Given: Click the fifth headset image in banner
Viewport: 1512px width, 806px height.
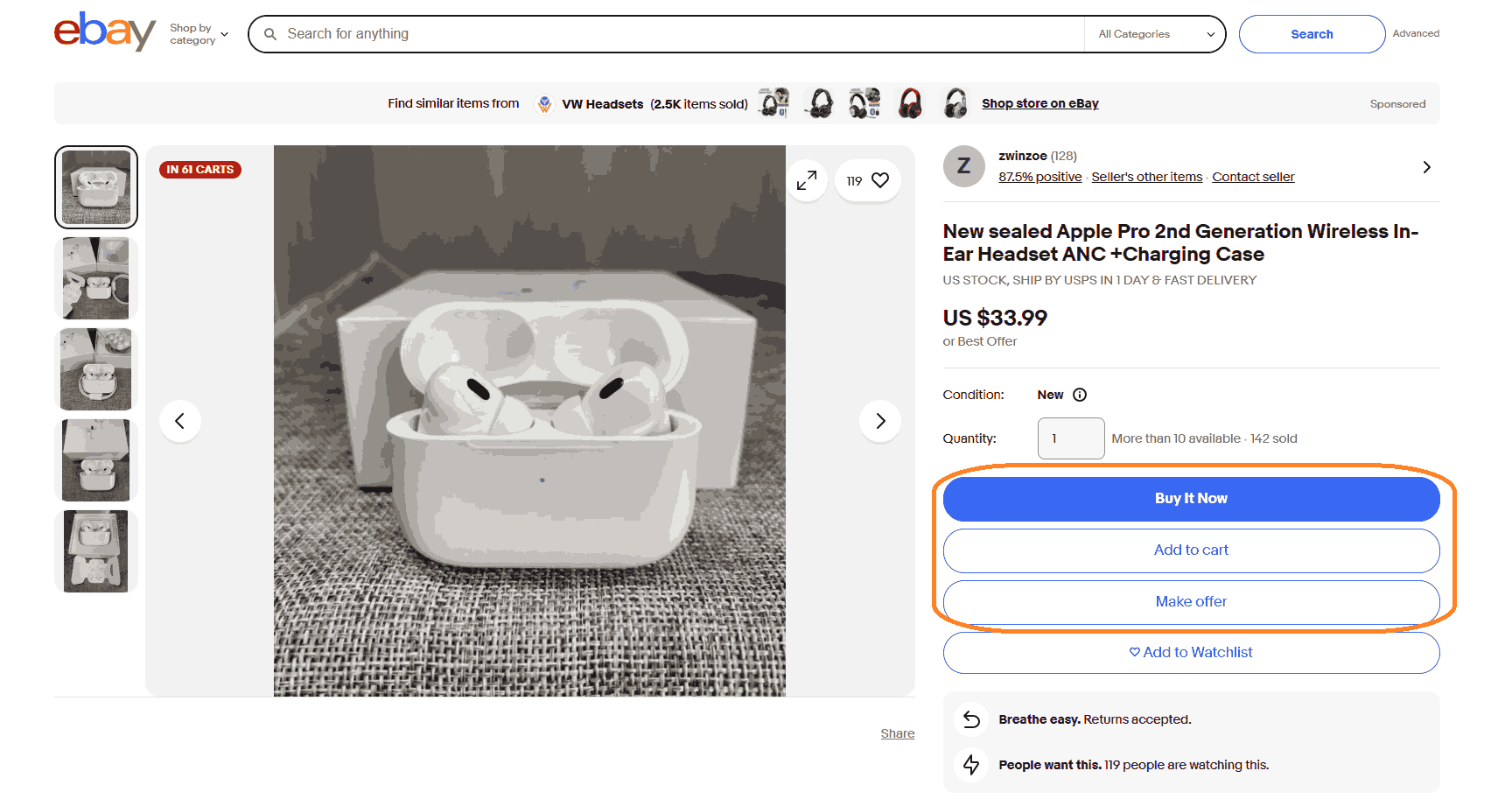Looking at the screenshot, I should pyautogui.click(x=956, y=102).
